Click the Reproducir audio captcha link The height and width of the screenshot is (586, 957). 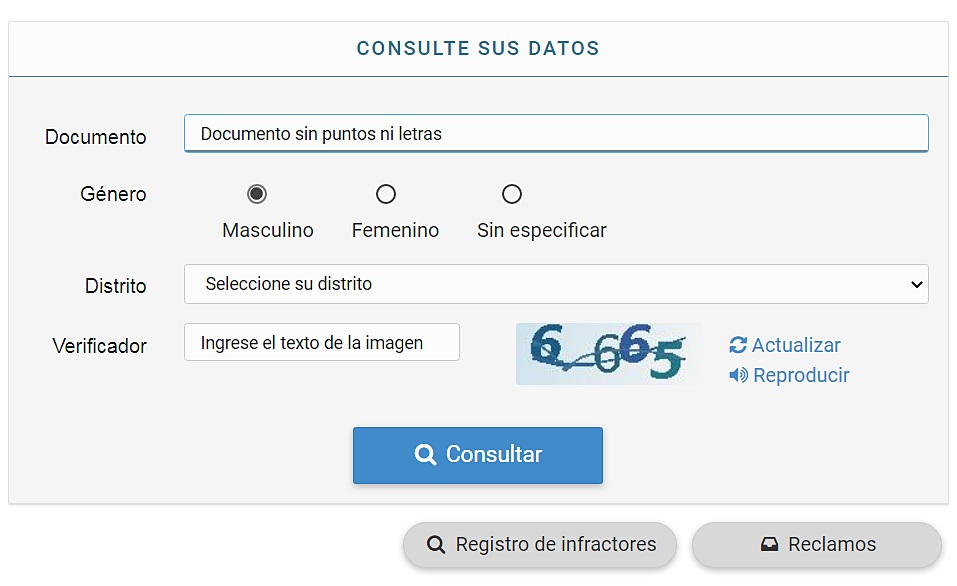[801, 376]
